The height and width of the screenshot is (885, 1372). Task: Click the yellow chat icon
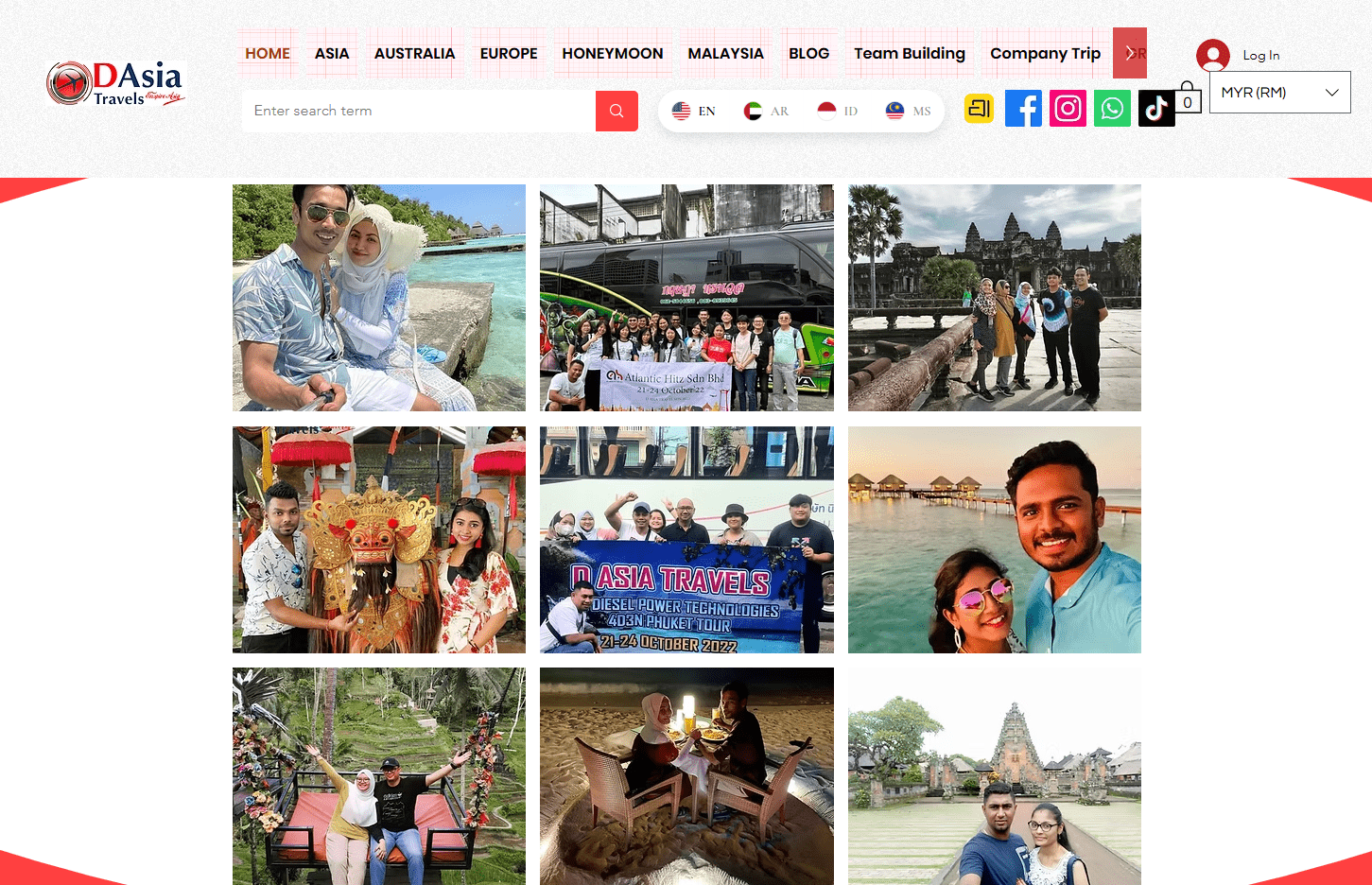[979, 108]
